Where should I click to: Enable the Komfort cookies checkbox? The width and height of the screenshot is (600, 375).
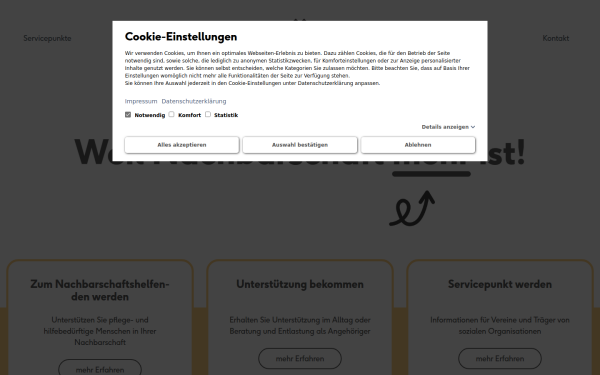pyautogui.click(x=171, y=114)
